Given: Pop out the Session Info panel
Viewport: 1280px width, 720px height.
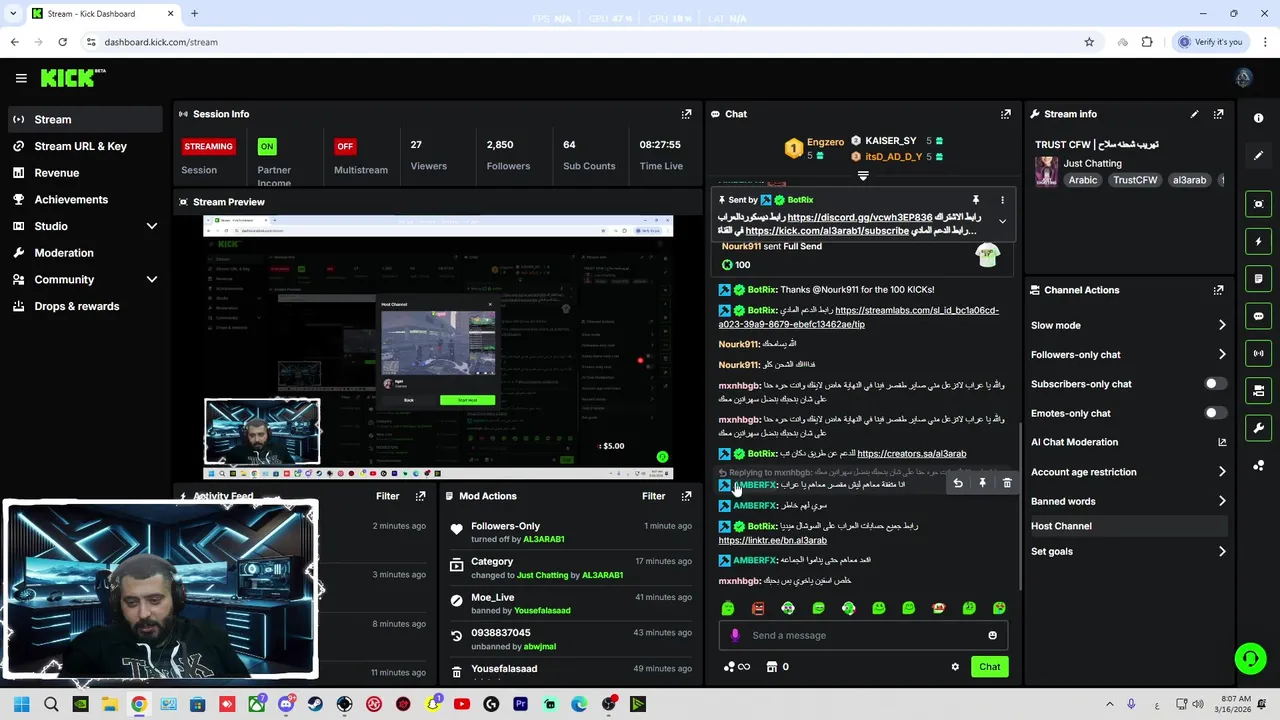Looking at the screenshot, I should pos(686,114).
